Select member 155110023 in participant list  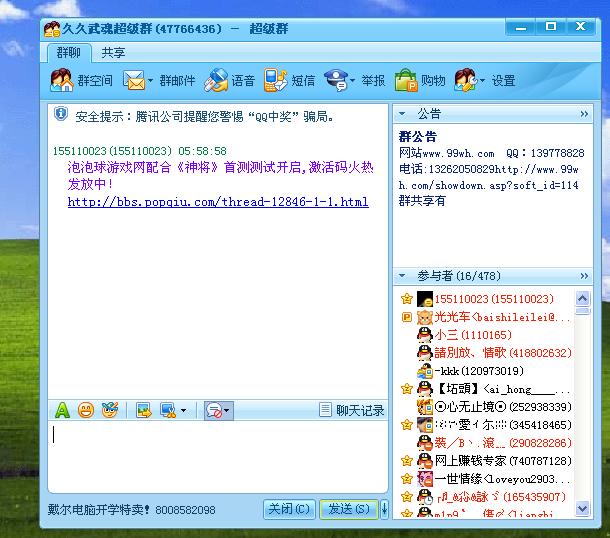tap(484, 299)
